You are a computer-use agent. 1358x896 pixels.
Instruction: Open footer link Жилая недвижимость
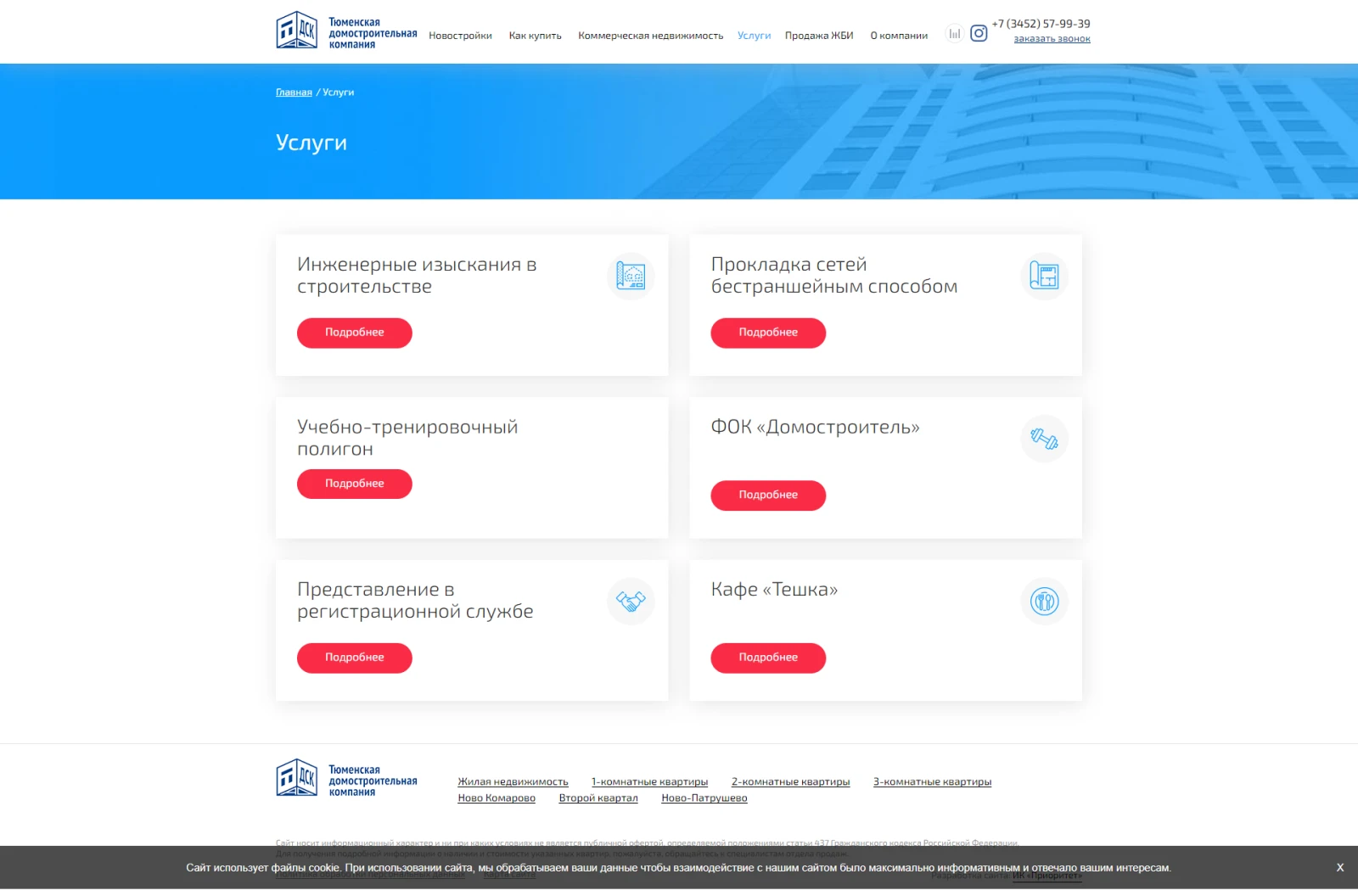(x=513, y=782)
